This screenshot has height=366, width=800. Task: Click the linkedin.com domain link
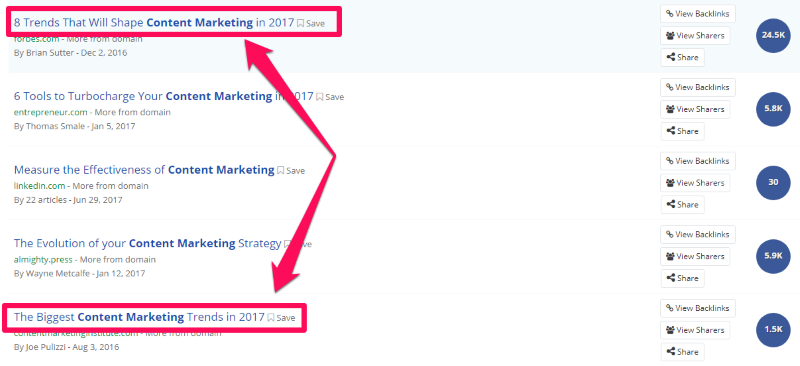tap(39, 186)
